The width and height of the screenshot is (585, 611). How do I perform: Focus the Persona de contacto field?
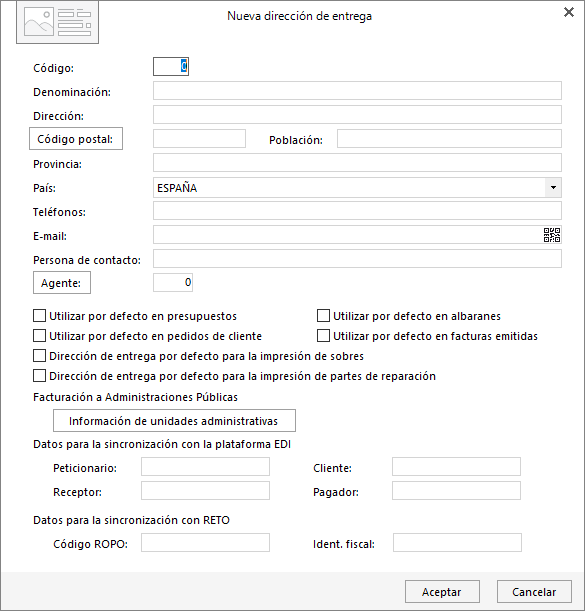(357, 258)
